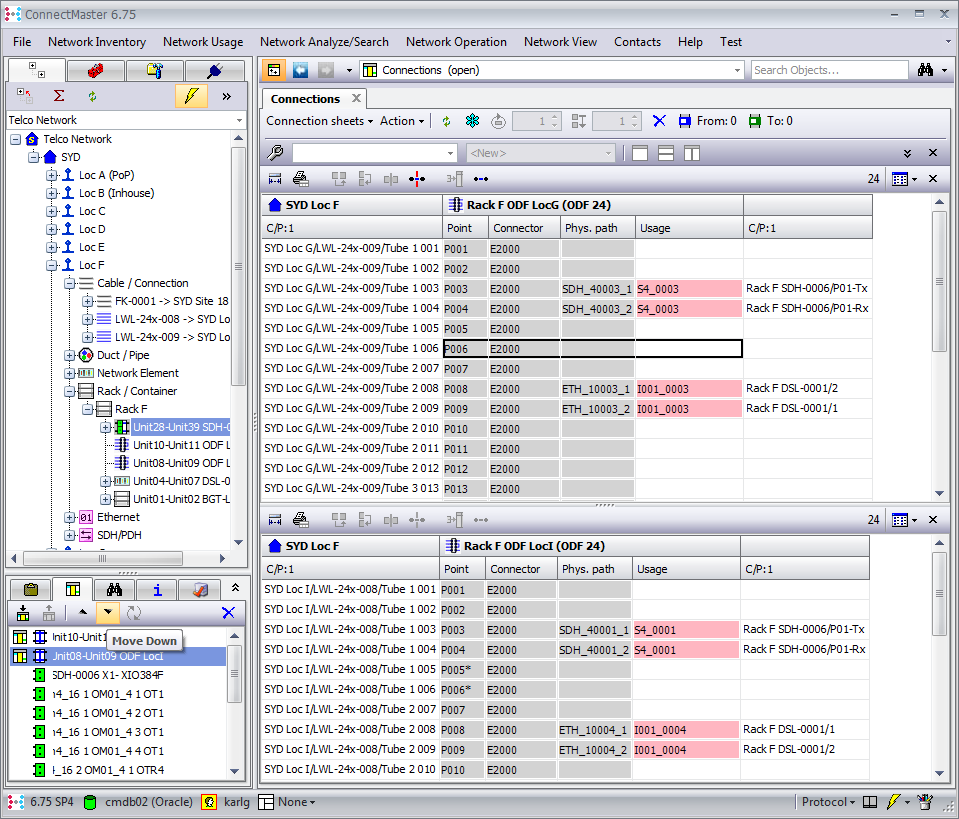
Task: Collapse the Loc F tree node
Action: [52, 265]
